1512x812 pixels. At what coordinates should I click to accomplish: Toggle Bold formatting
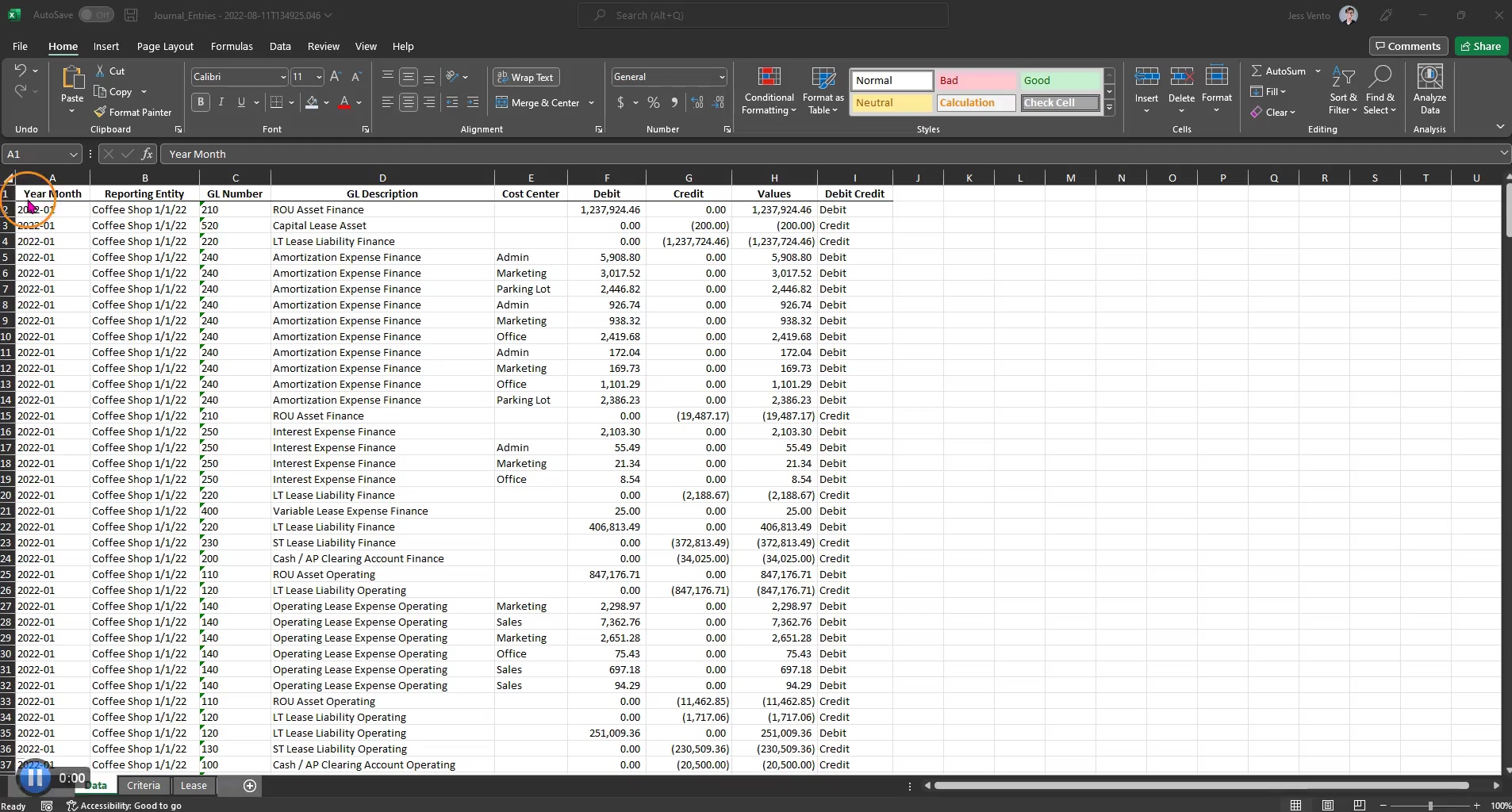[201, 102]
